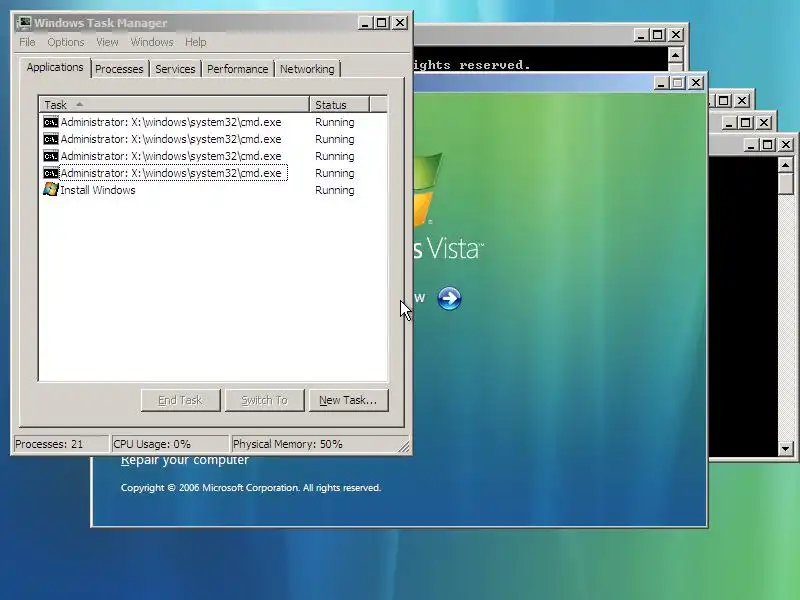
Task: Click the New Task... button
Action: [x=348, y=400]
